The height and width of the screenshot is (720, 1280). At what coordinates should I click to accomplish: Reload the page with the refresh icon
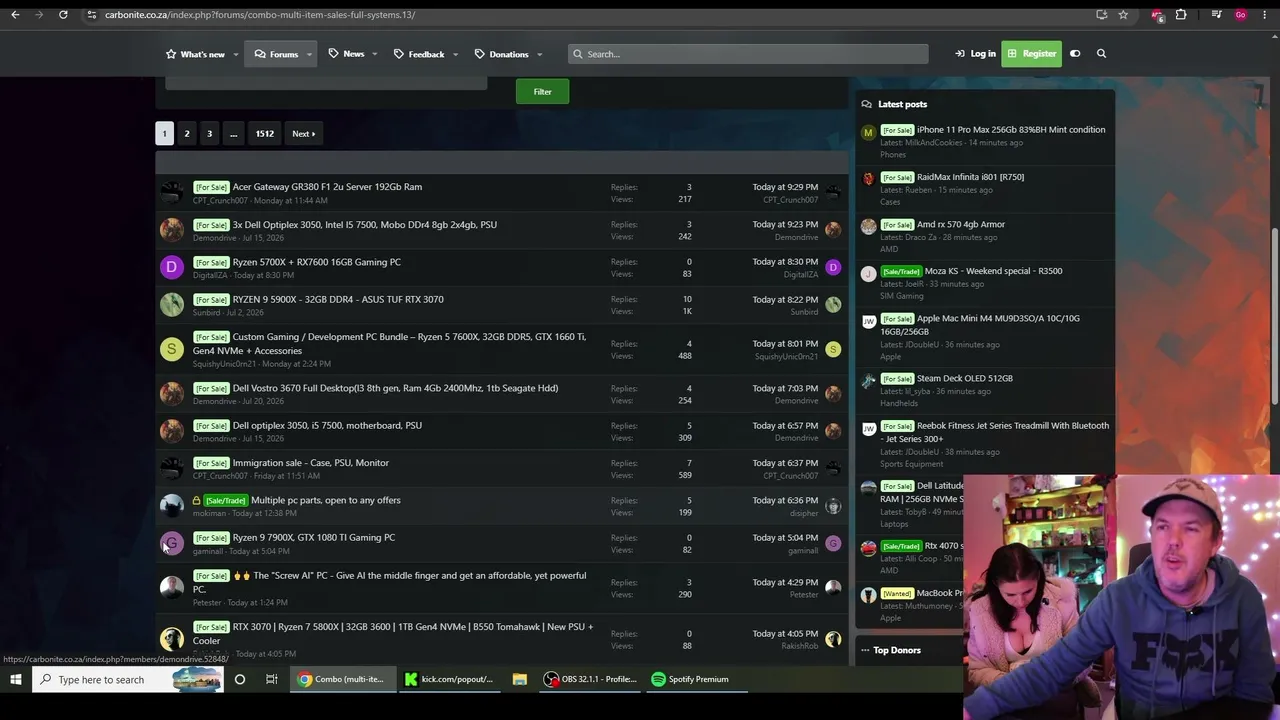pos(63,15)
